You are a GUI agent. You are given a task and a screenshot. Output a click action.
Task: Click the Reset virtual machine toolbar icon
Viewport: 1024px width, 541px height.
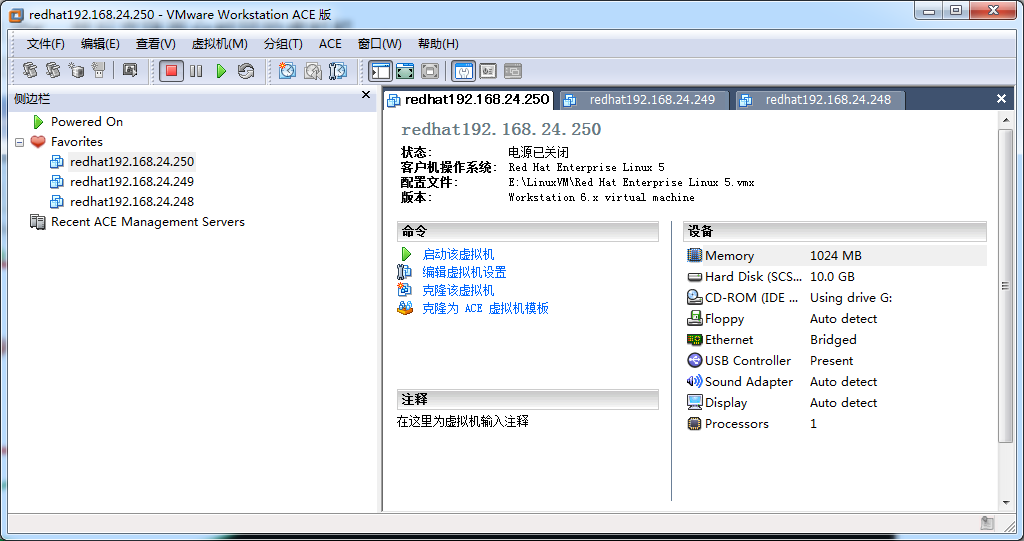(x=246, y=71)
